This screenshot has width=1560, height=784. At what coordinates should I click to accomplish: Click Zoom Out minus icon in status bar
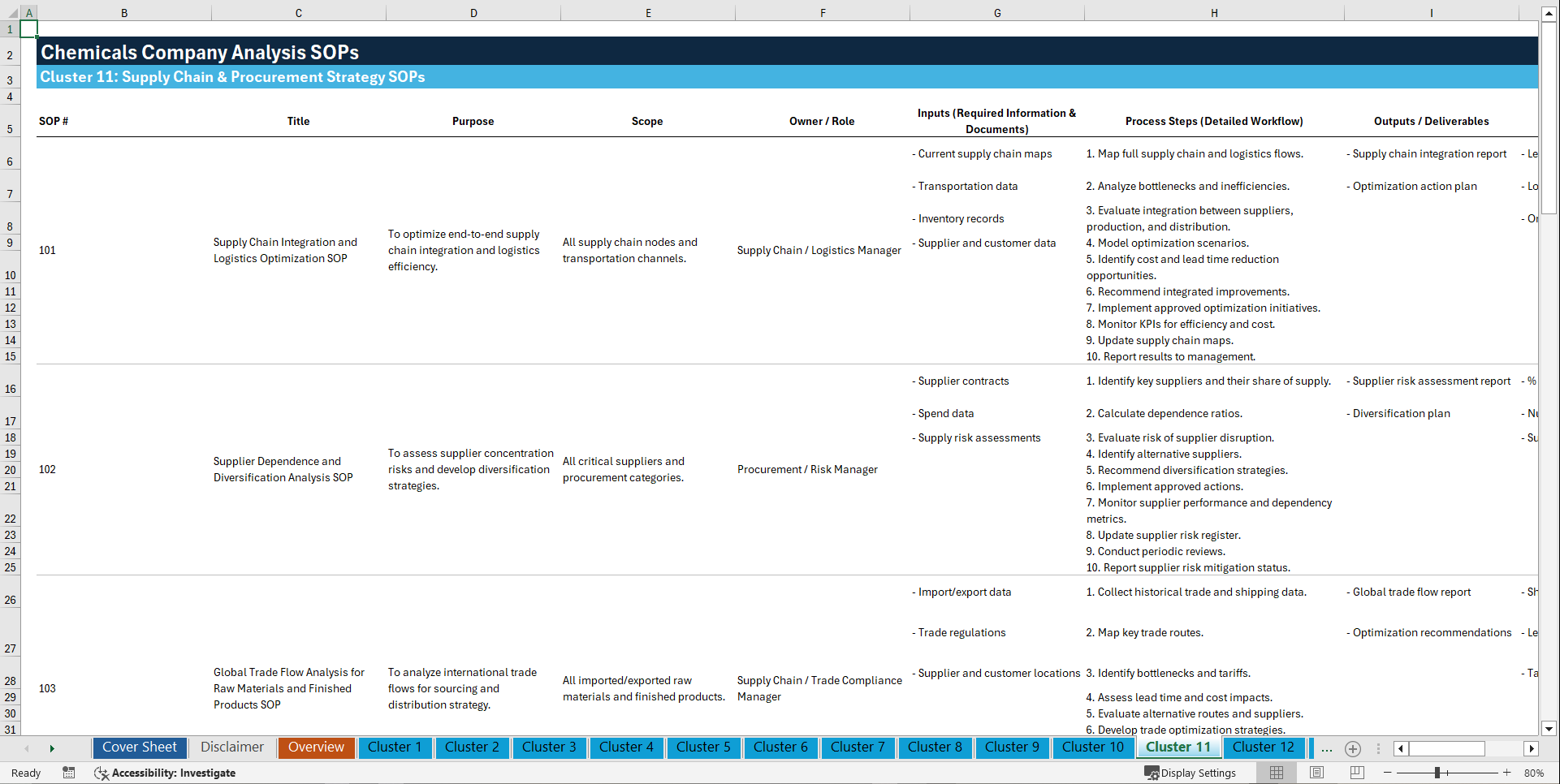[1389, 773]
